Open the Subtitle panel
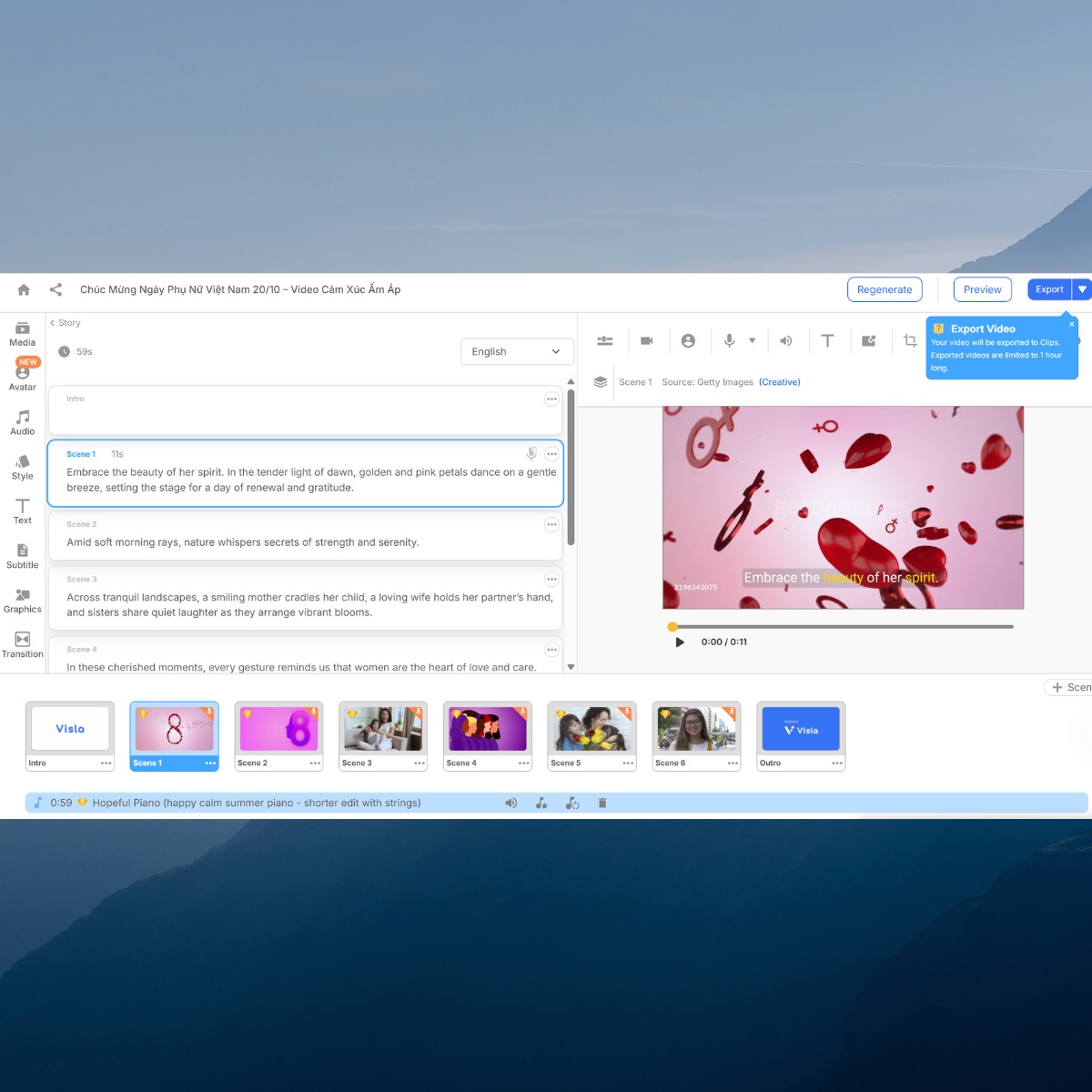The height and width of the screenshot is (1092, 1092). (x=23, y=556)
